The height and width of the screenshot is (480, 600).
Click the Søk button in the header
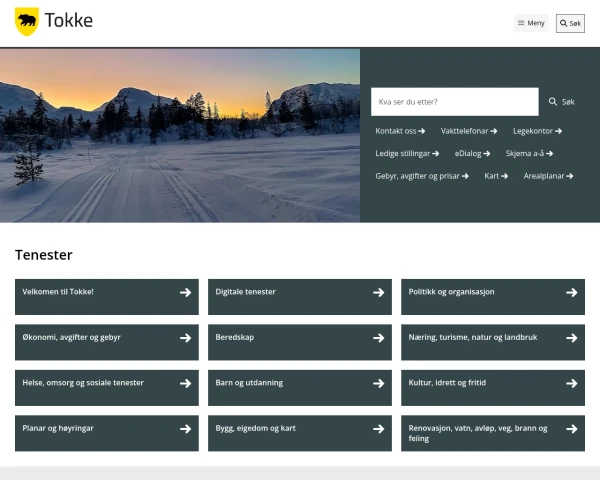(570, 23)
